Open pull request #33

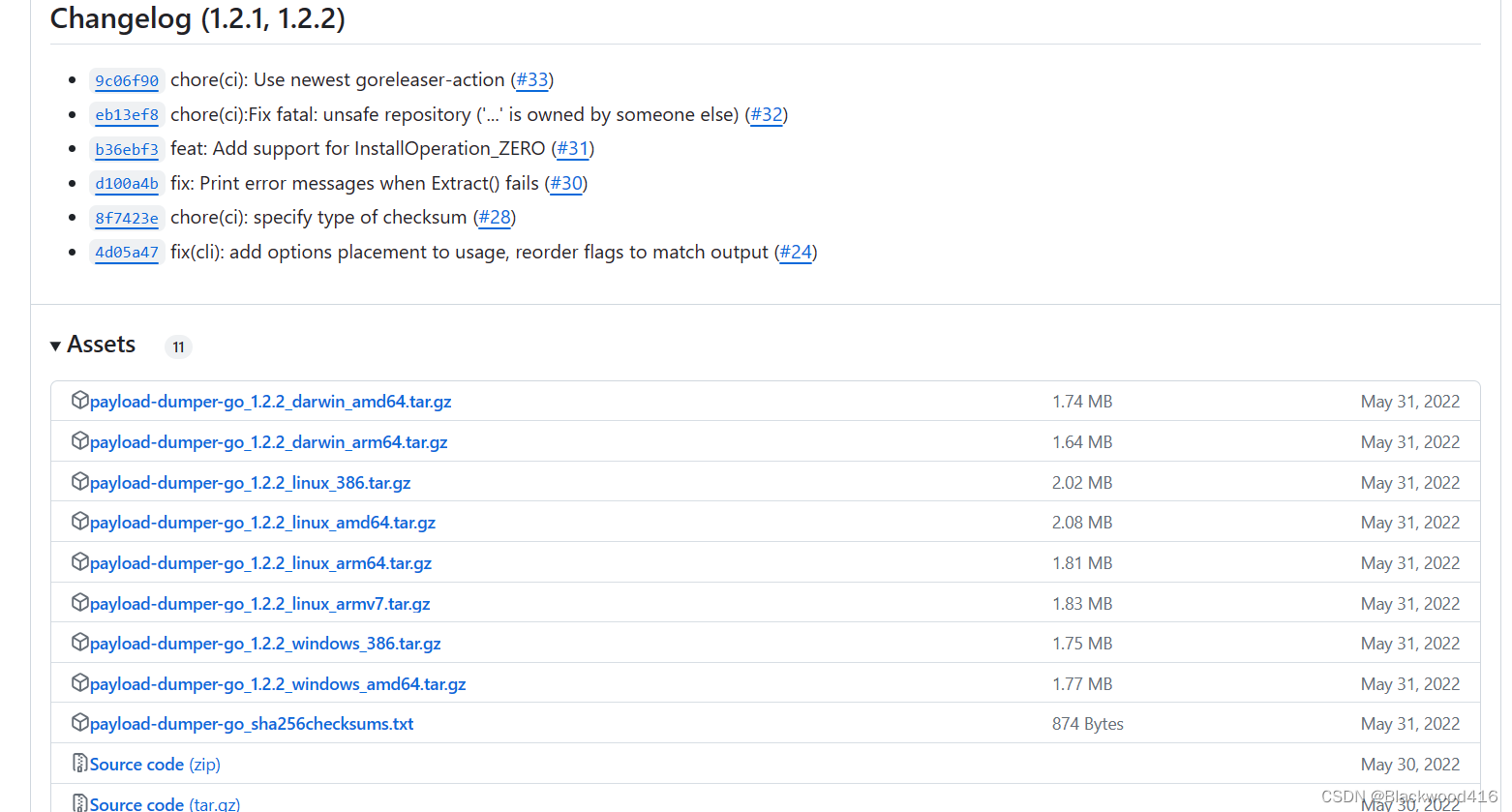532,79
